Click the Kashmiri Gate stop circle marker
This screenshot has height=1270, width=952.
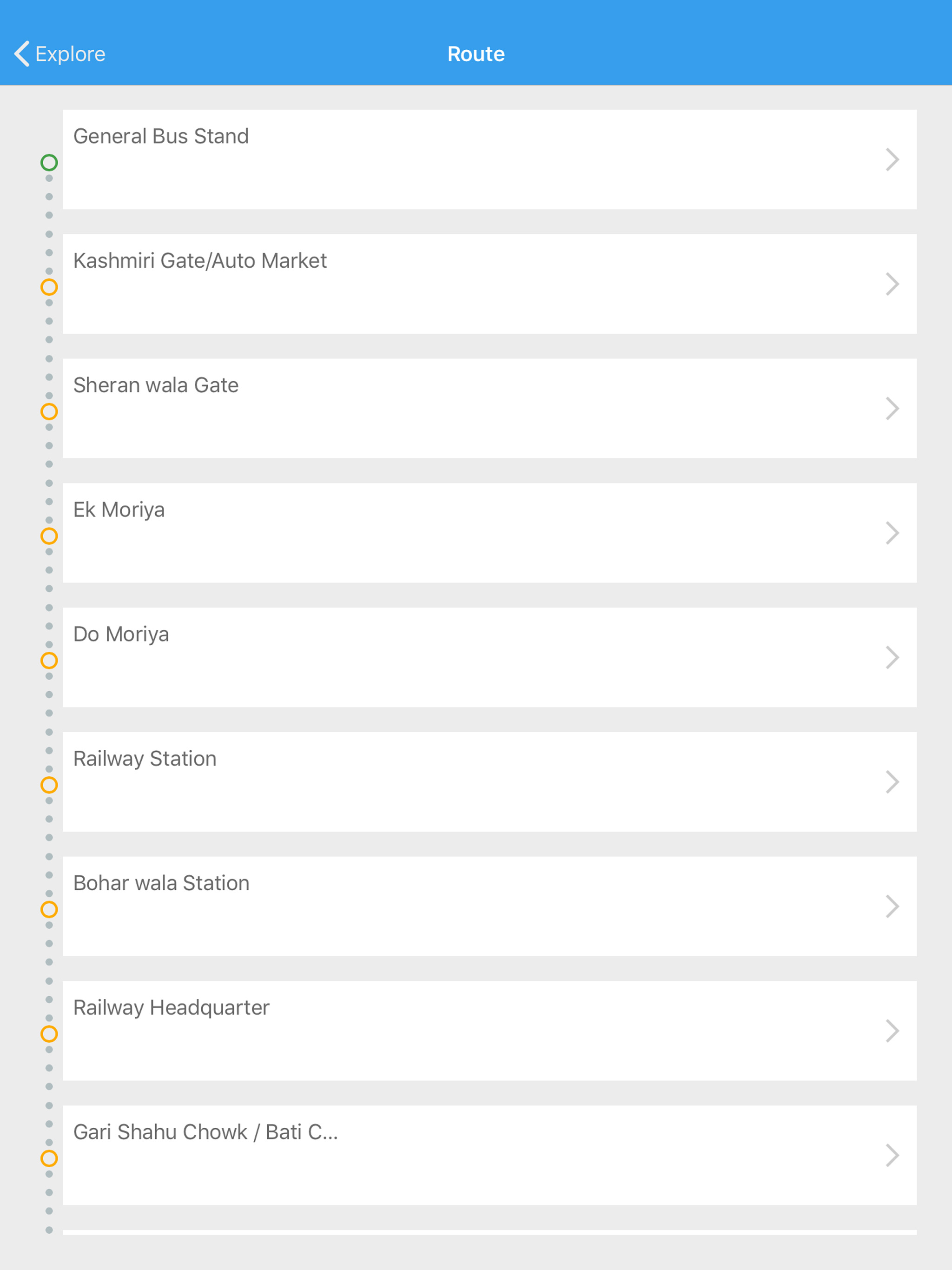click(x=49, y=287)
